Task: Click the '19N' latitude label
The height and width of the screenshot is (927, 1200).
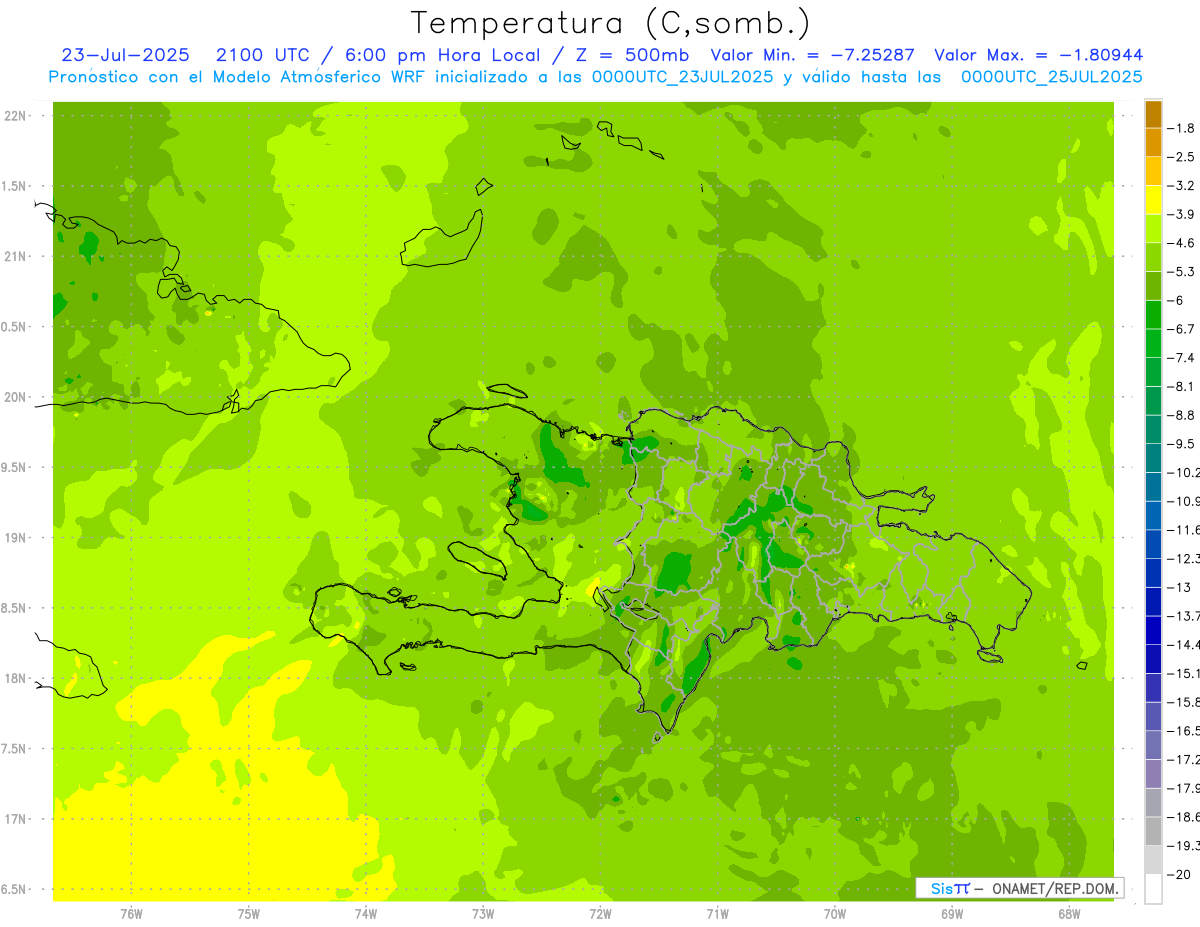Action: click(16, 538)
